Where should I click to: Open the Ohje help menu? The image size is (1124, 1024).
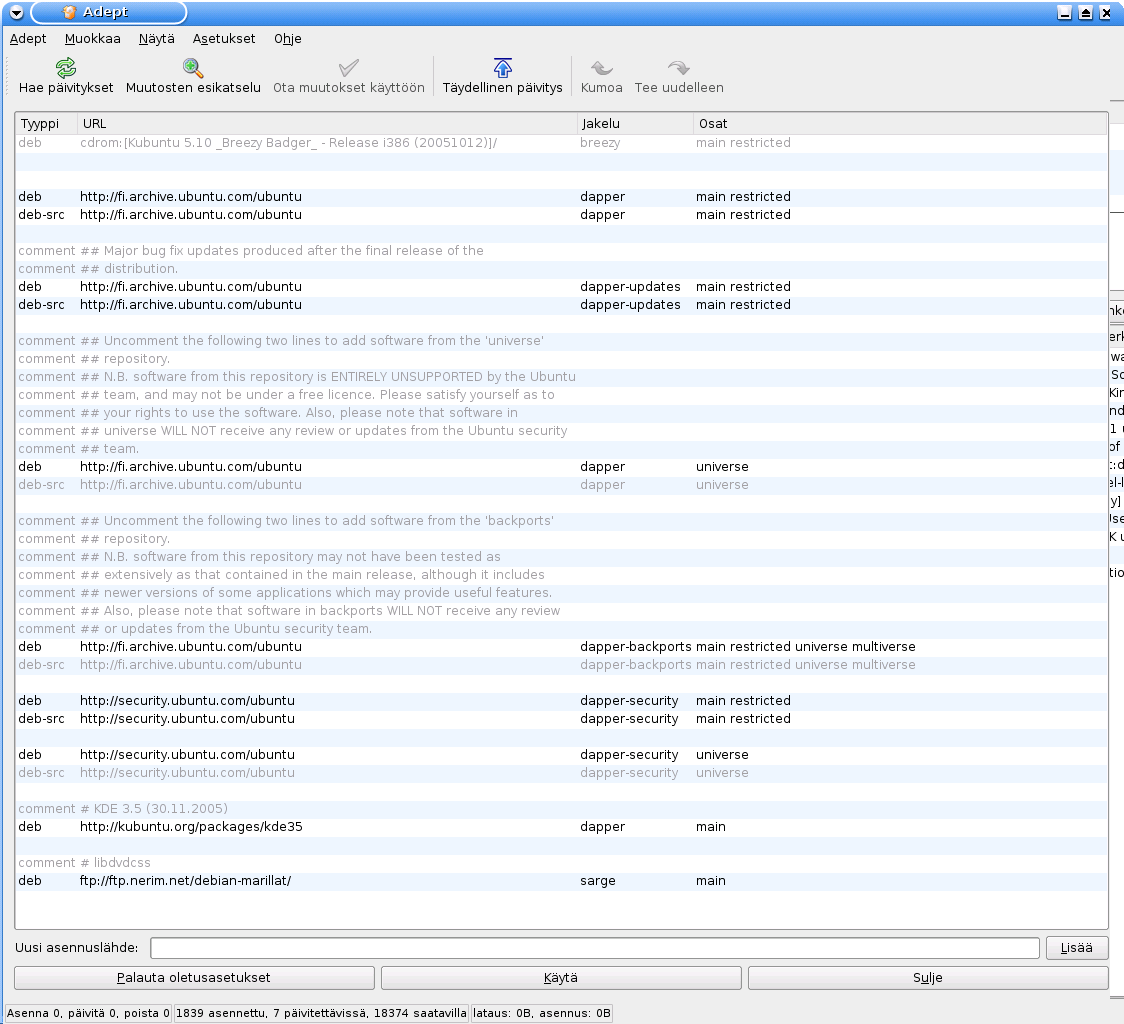pyautogui.click(x=288, y=39)
